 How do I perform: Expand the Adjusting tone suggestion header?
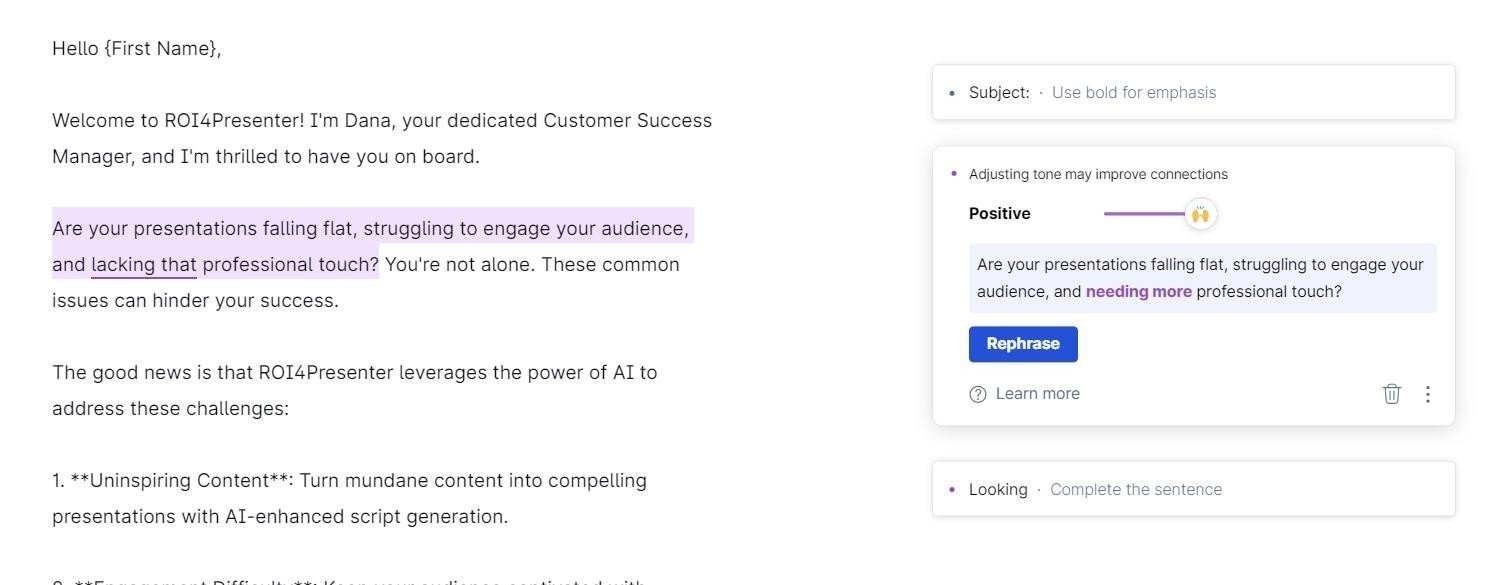1097,173
